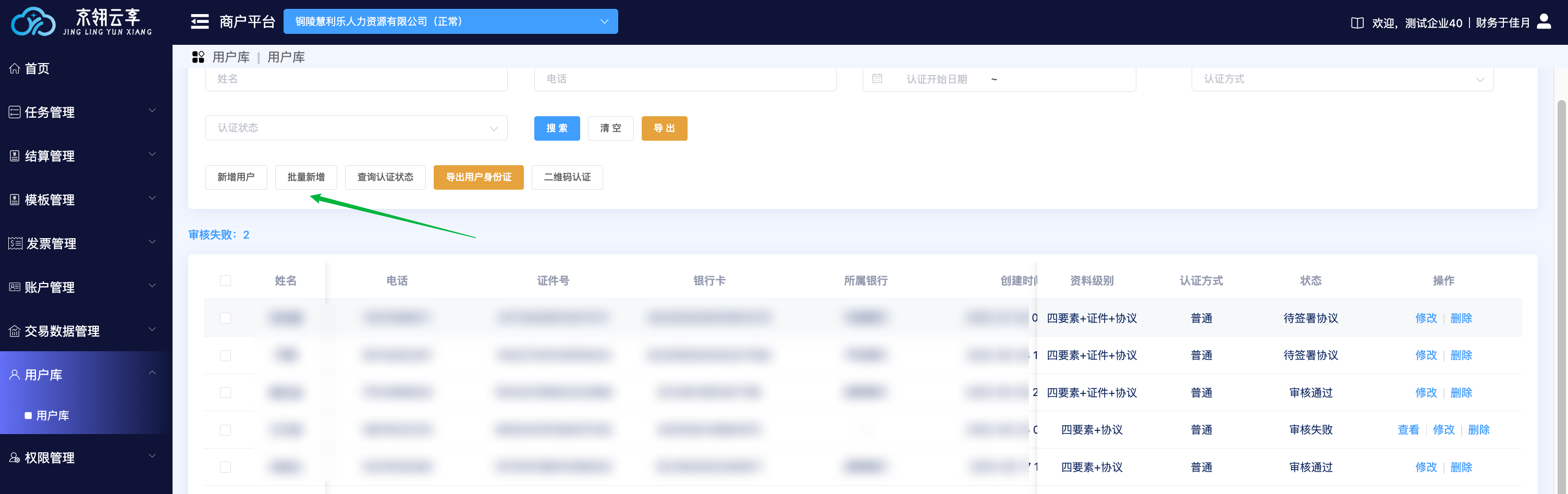
Task: Open the documentation book icon in header
Action: coord(1357,23)
